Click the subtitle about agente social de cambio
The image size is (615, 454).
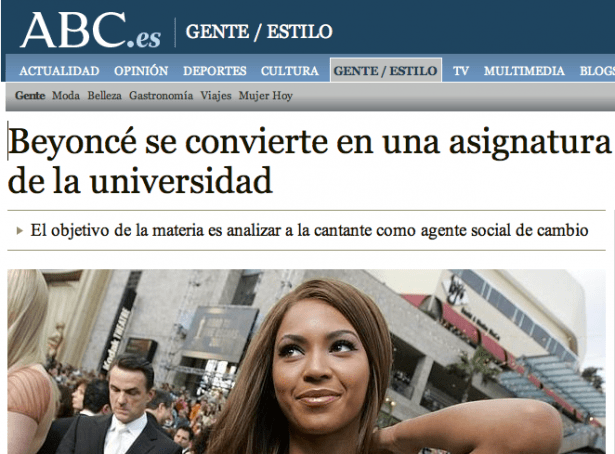tap(309, 231)
